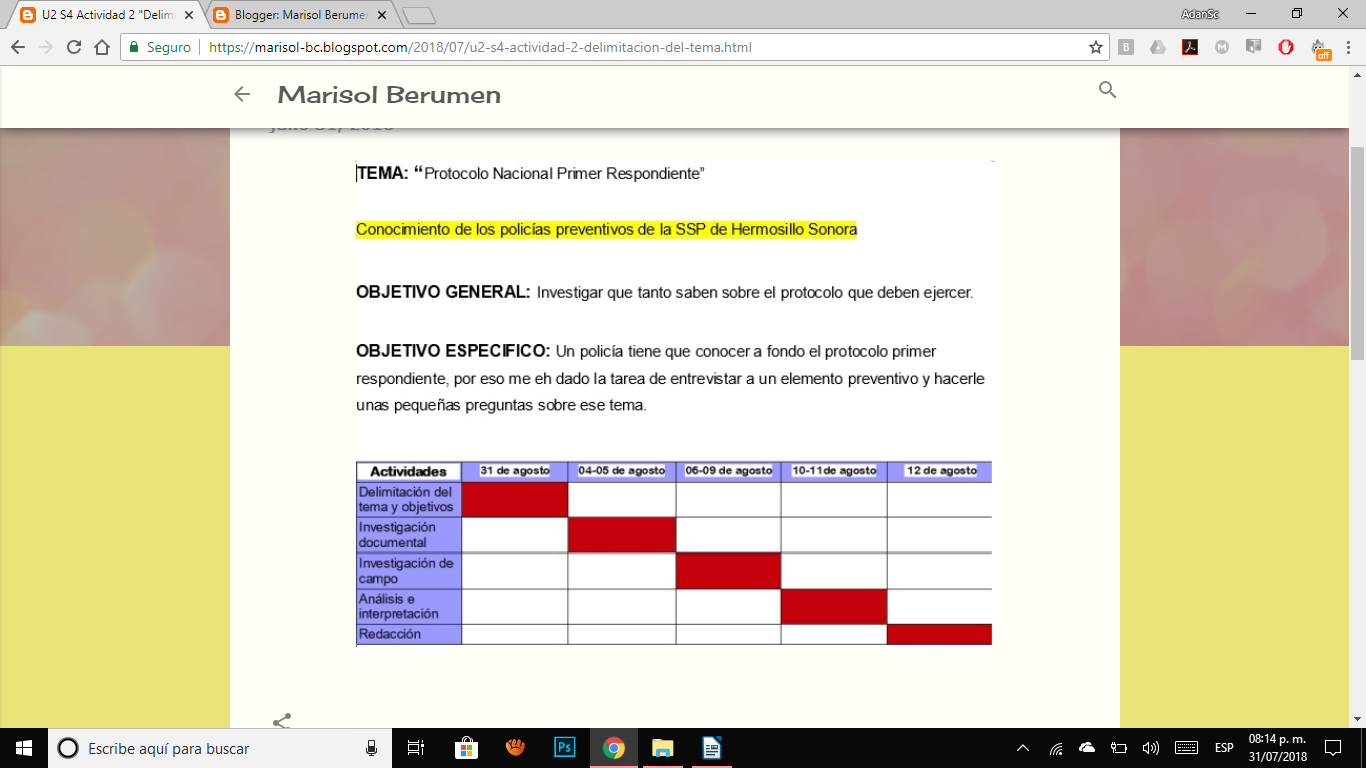Toggle the extension showing the orange off badge
The height and width of the screenshot is (768, 1366).
pyautogui.click(x=1318, y=46)
